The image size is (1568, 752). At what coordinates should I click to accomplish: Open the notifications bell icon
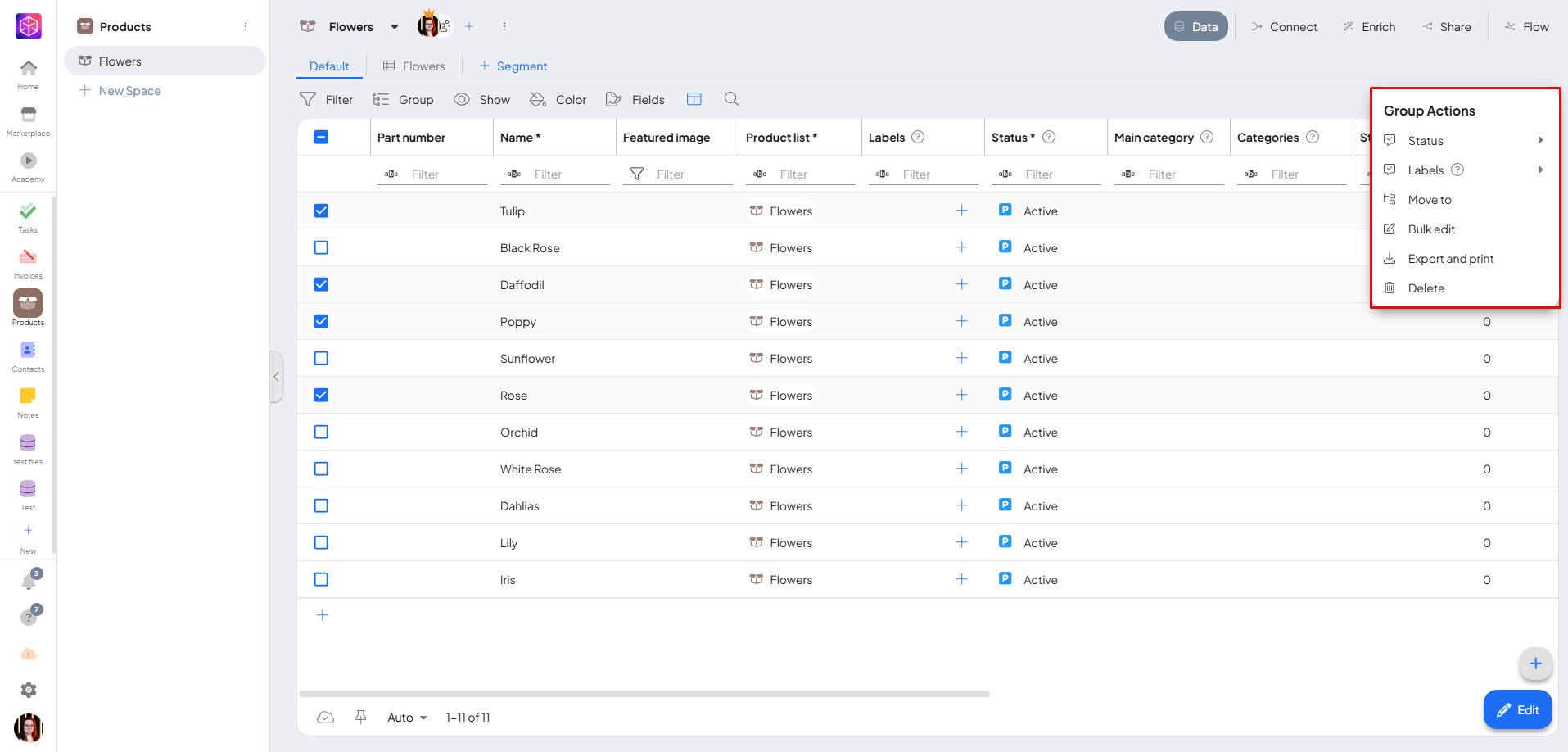pyautogui.click(x=29, y=582)
